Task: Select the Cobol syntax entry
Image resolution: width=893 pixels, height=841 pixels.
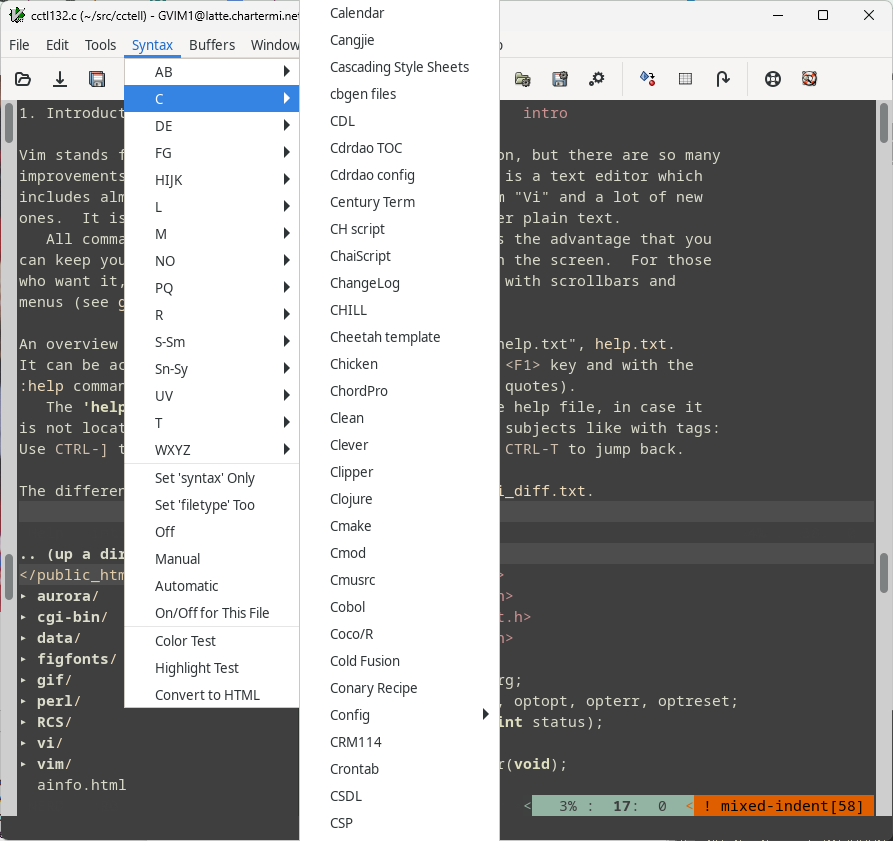Action: tap(399, 607)
